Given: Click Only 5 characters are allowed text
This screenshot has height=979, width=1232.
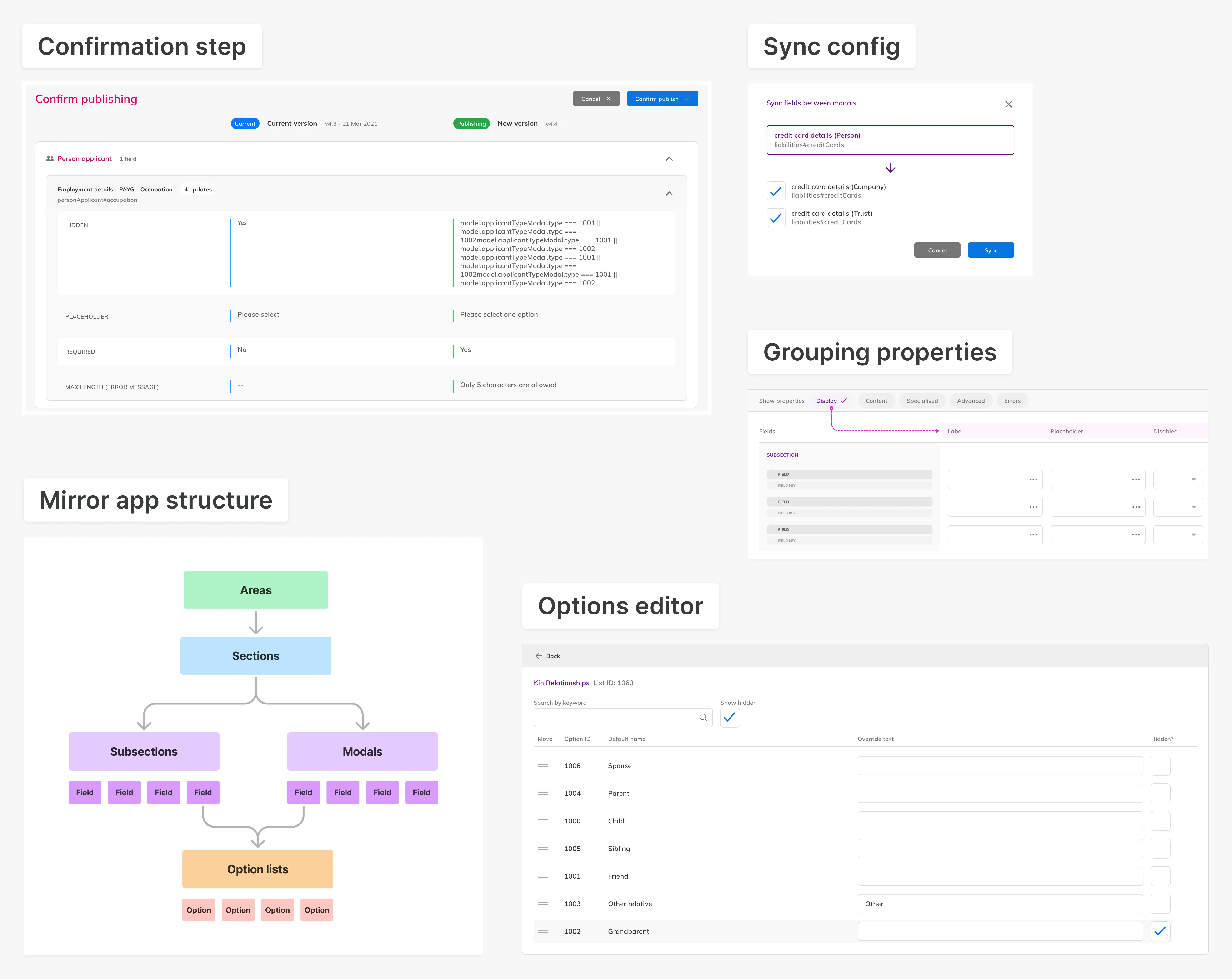Looking at the screenshot, I should 508,385.
